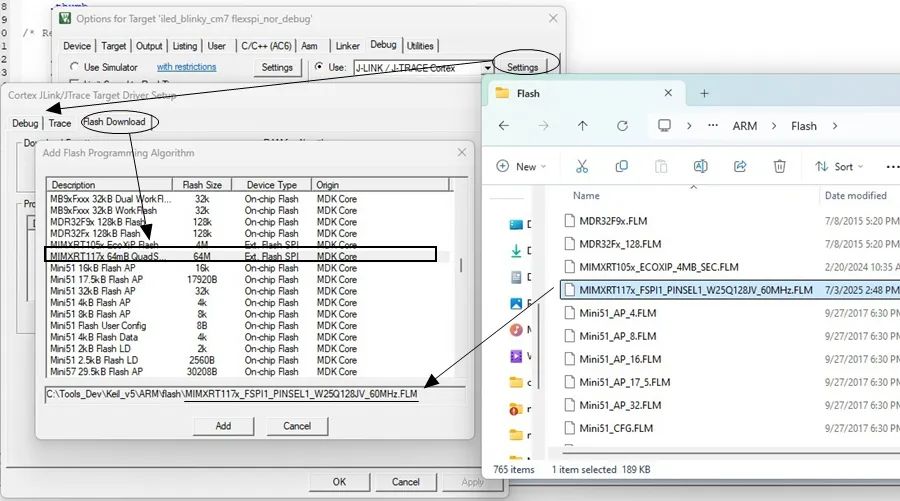Click the Desktop icon in the sidebar
The width and height of the screenshot is (900, 501).
point(516,224)
